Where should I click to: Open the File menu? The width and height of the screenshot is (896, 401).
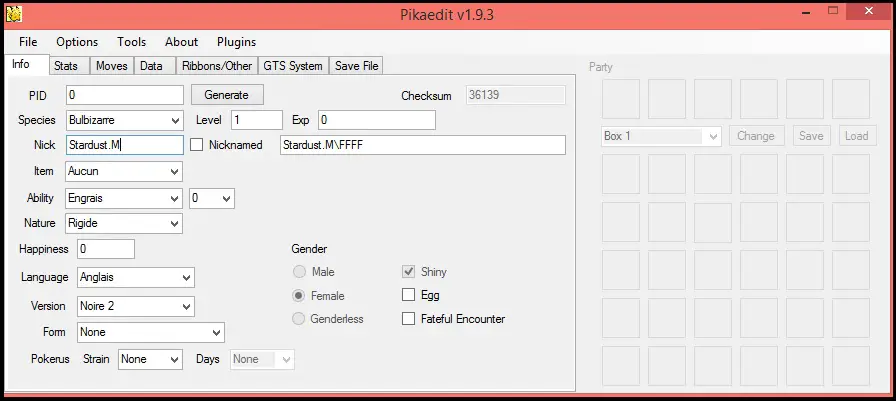(x=28, y=42)
